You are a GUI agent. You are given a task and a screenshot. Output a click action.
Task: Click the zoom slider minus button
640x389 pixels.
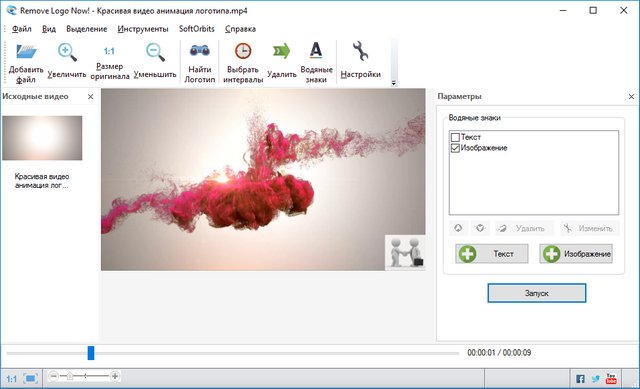click(x=53, y=376)
